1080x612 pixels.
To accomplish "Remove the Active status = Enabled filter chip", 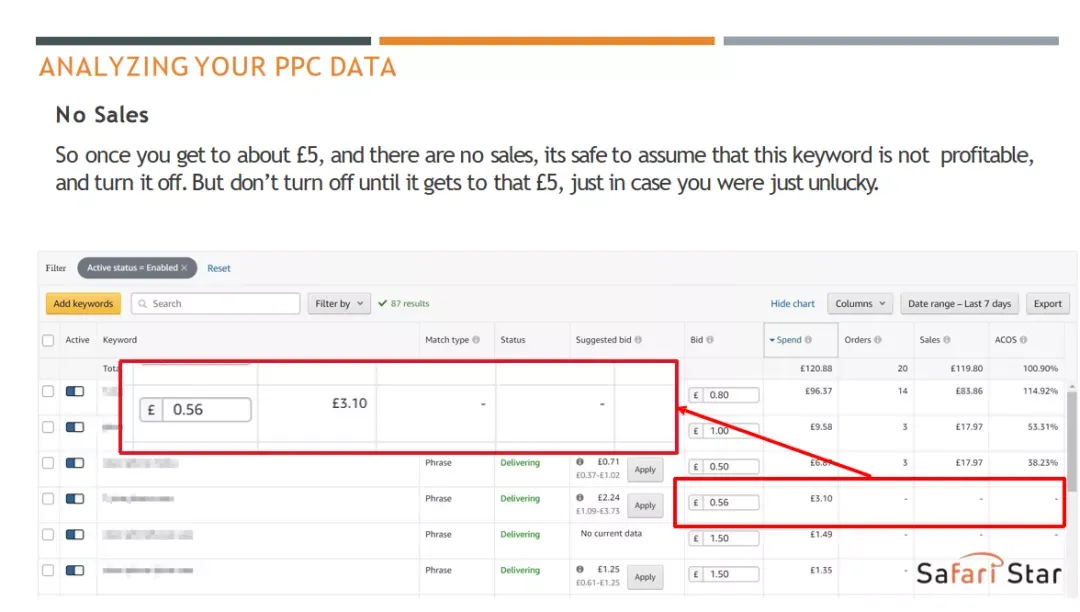I will click(x=184, y=268).
